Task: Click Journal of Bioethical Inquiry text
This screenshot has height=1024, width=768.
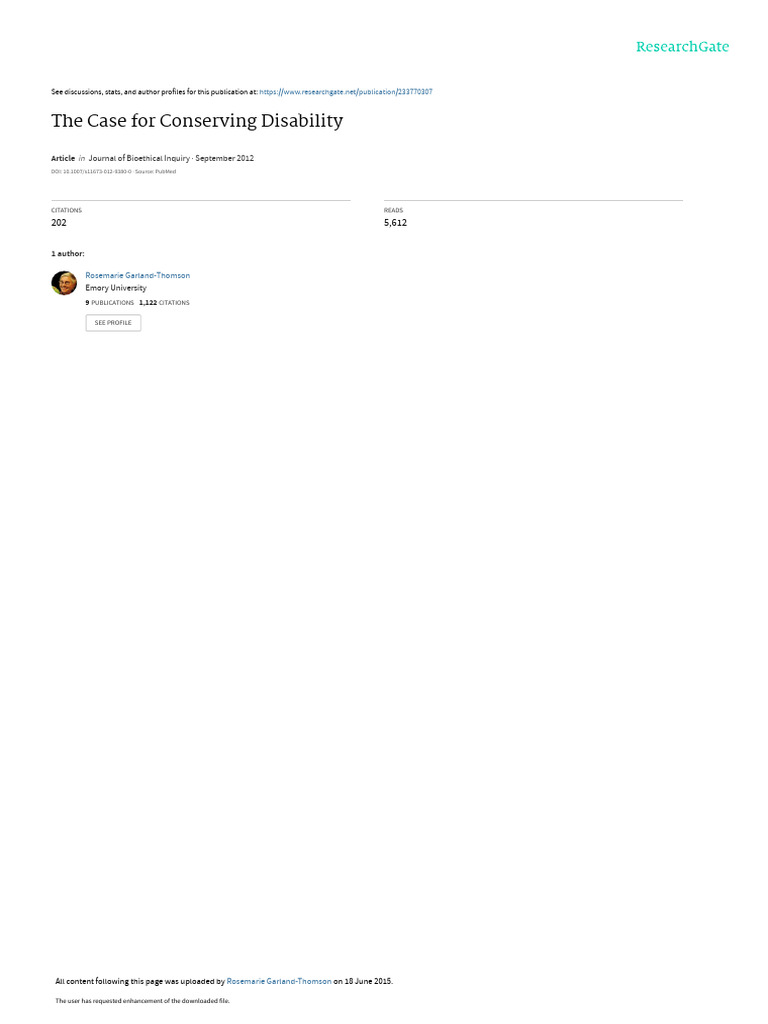Action: click(139, 158)
